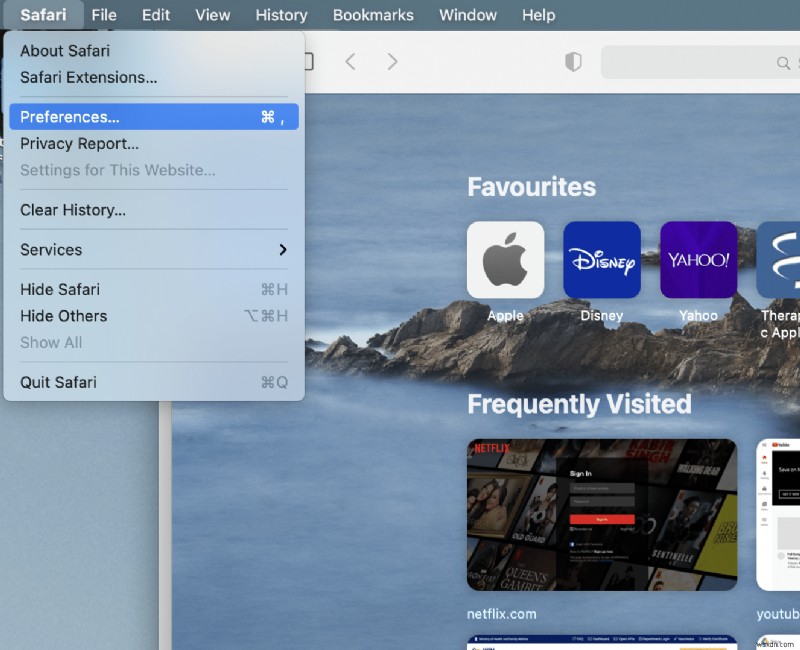This screenshot has width=800, height=650.
Task: Select About Safari
Action: click(65, 50)
